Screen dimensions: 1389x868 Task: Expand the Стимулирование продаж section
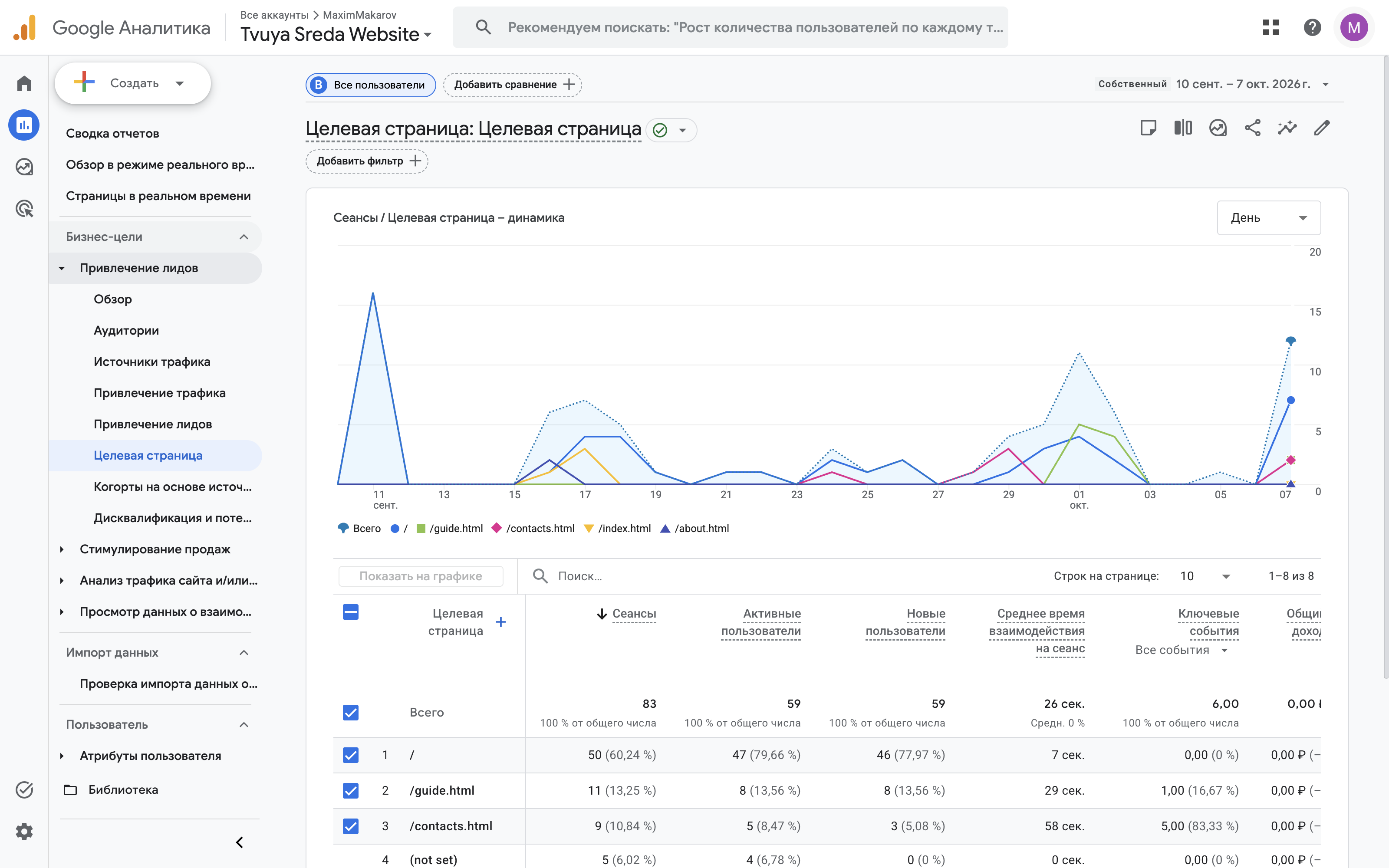pos(155,549)
